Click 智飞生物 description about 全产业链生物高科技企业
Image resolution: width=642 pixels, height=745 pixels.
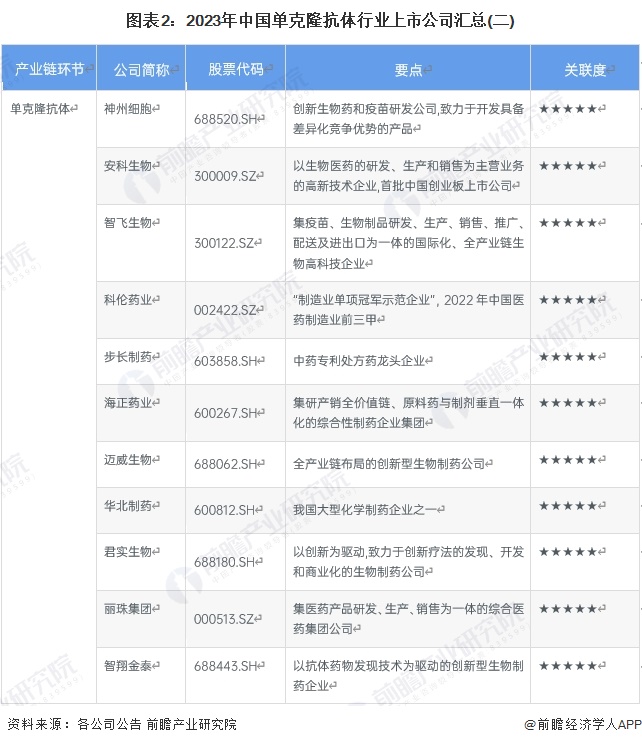tap(408, 243)
